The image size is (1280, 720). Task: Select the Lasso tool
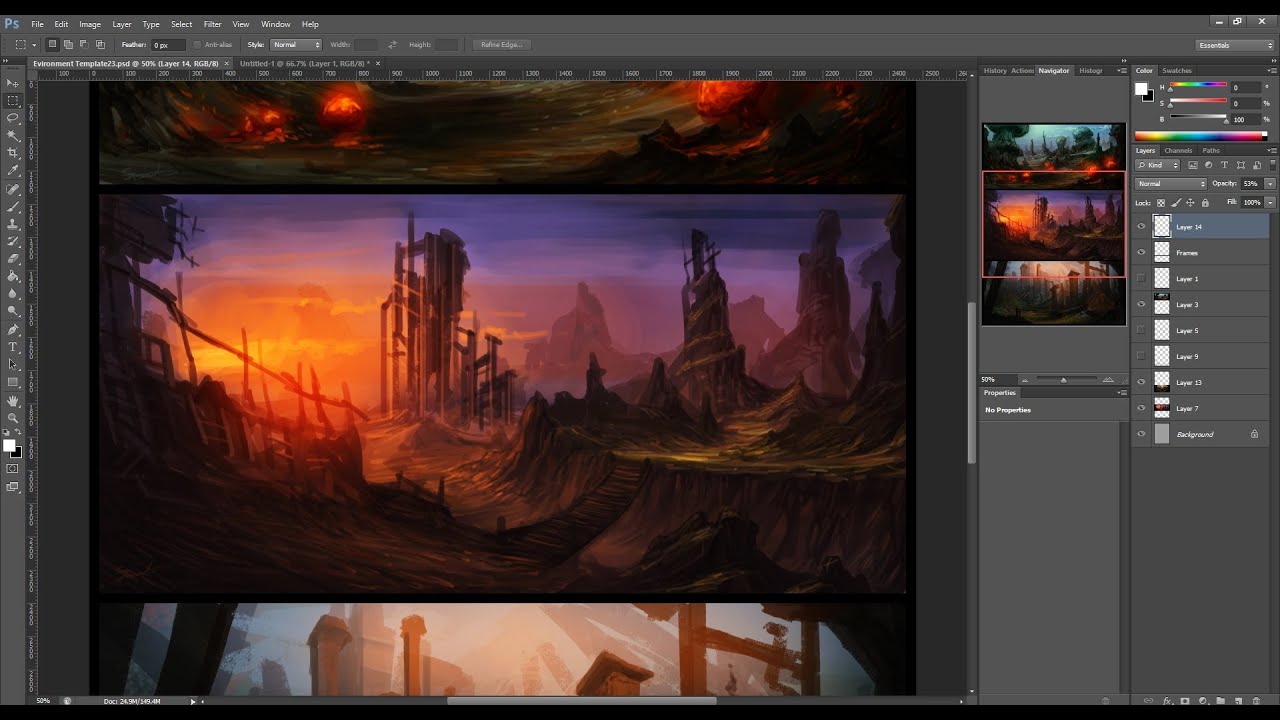pos(13,118)
